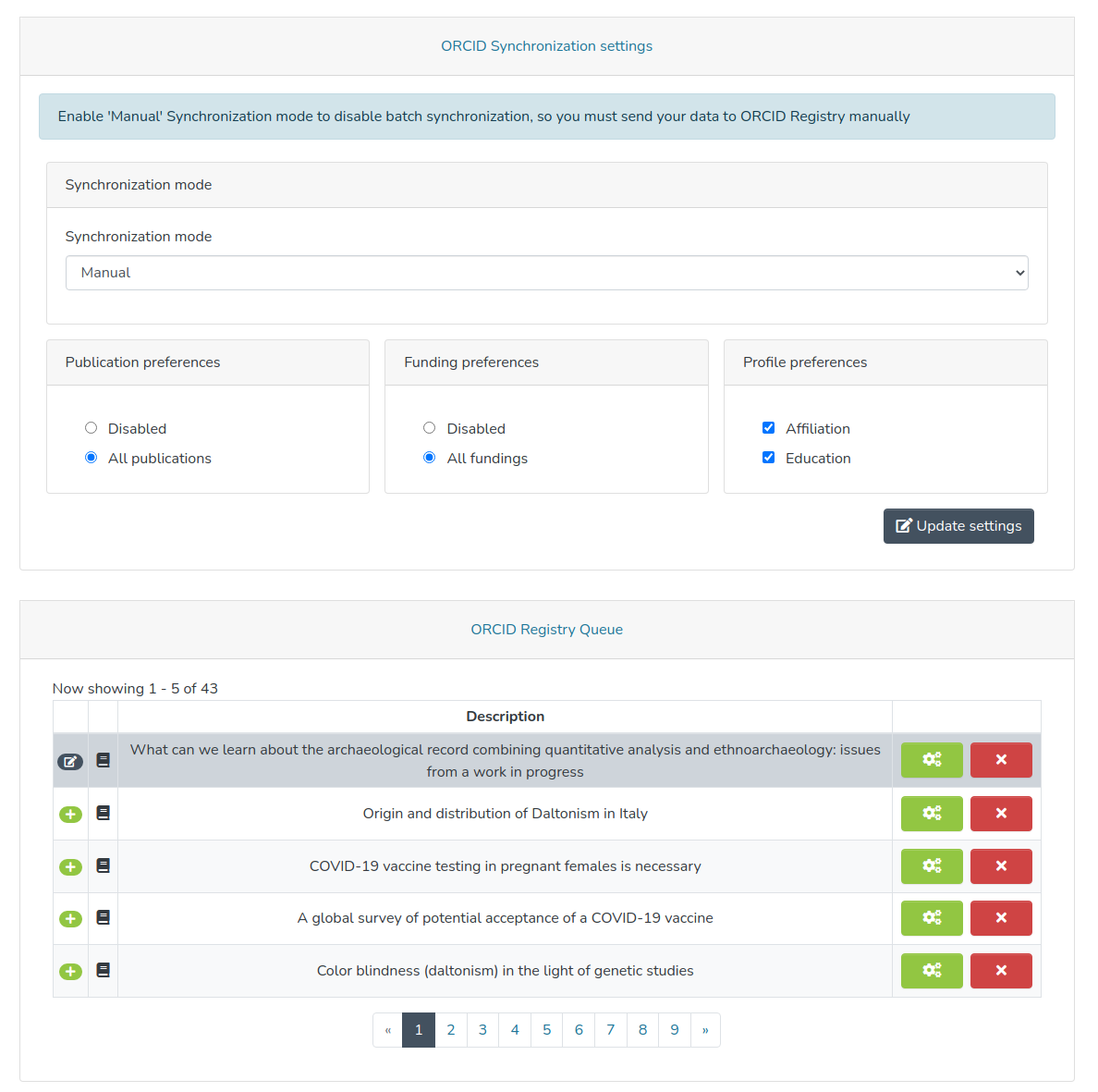Click red X for COVID-19 vaccine testing row
1098x1092 pixels.
pos(1001,866)
